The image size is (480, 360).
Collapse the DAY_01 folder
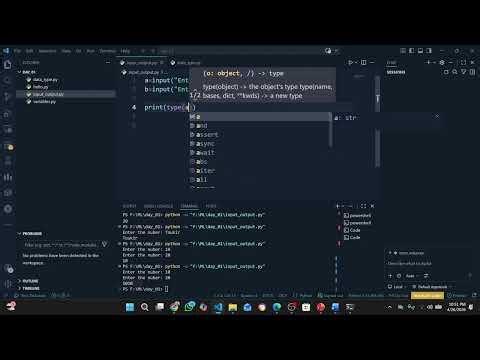(x=19, y=72)
